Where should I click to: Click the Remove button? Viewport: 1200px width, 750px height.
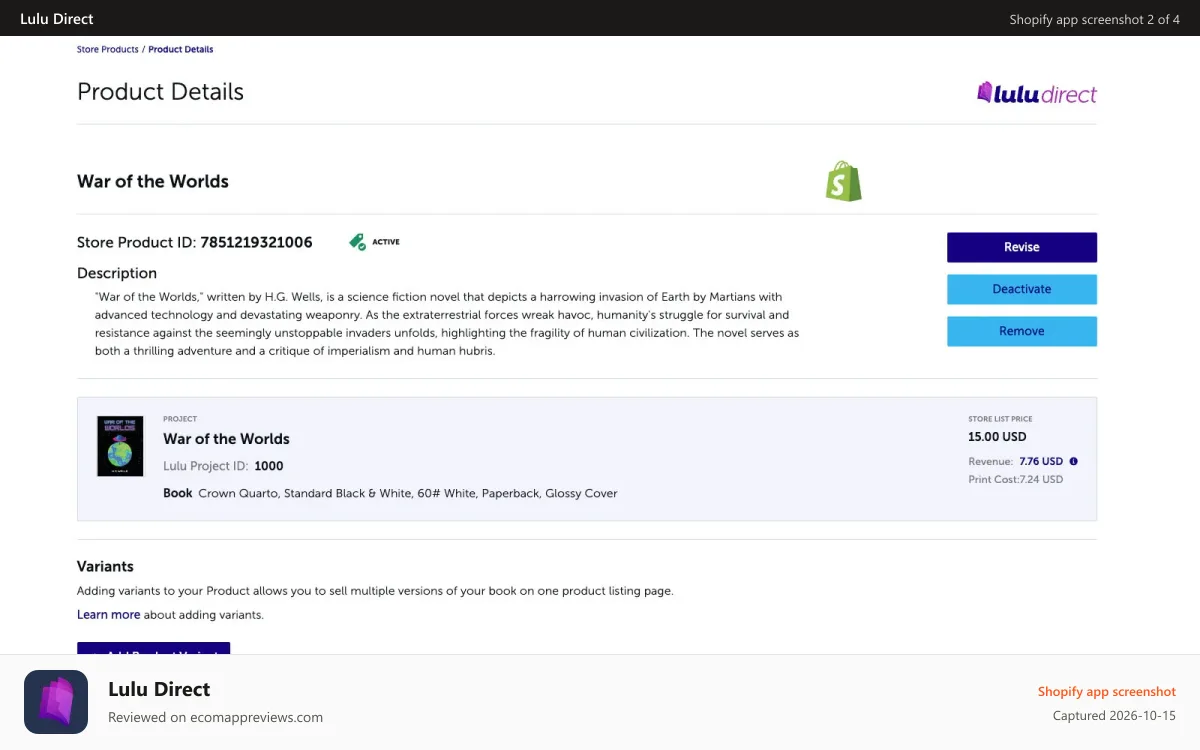1022,331
